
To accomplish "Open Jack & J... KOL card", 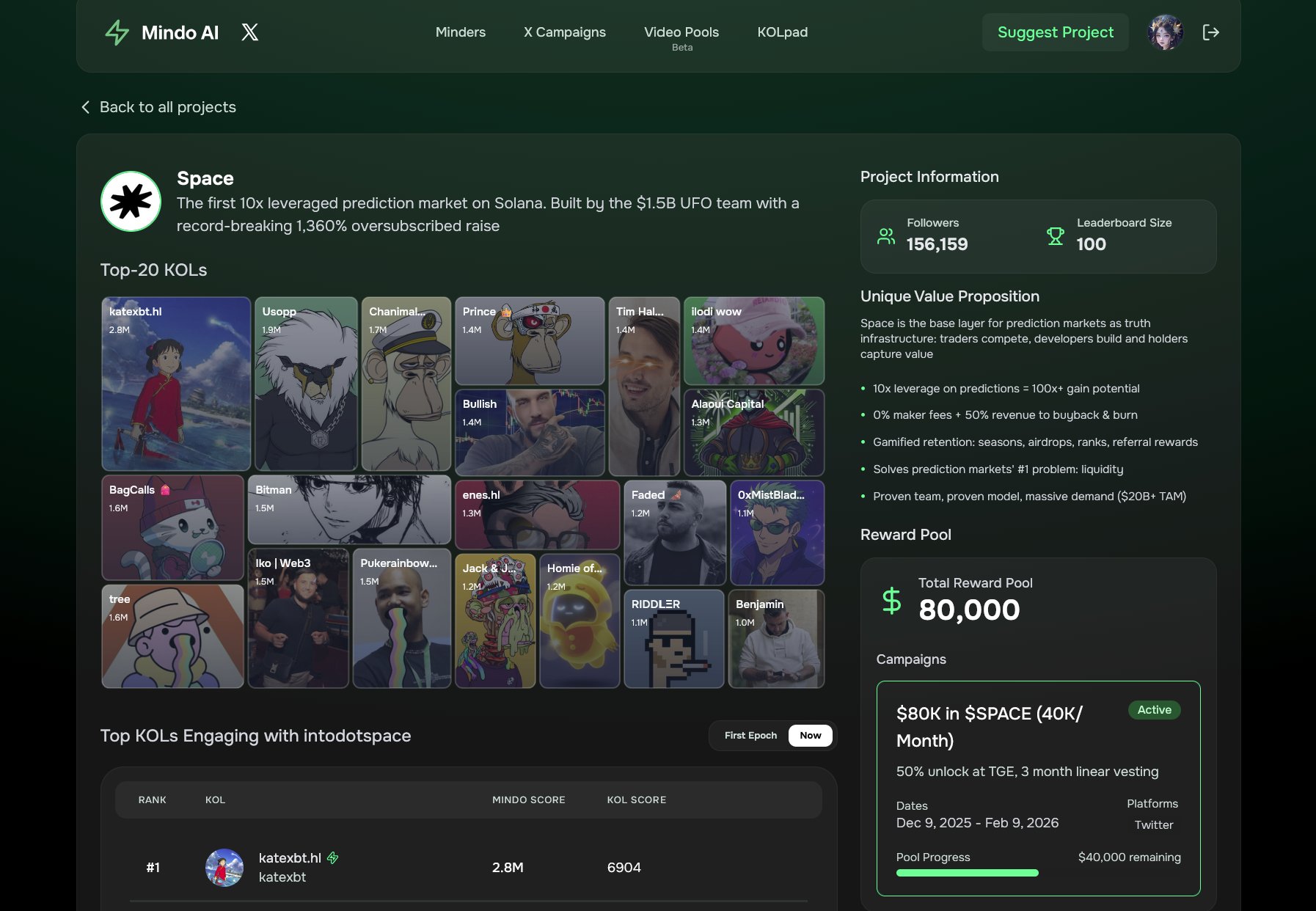I will (495, 621).
